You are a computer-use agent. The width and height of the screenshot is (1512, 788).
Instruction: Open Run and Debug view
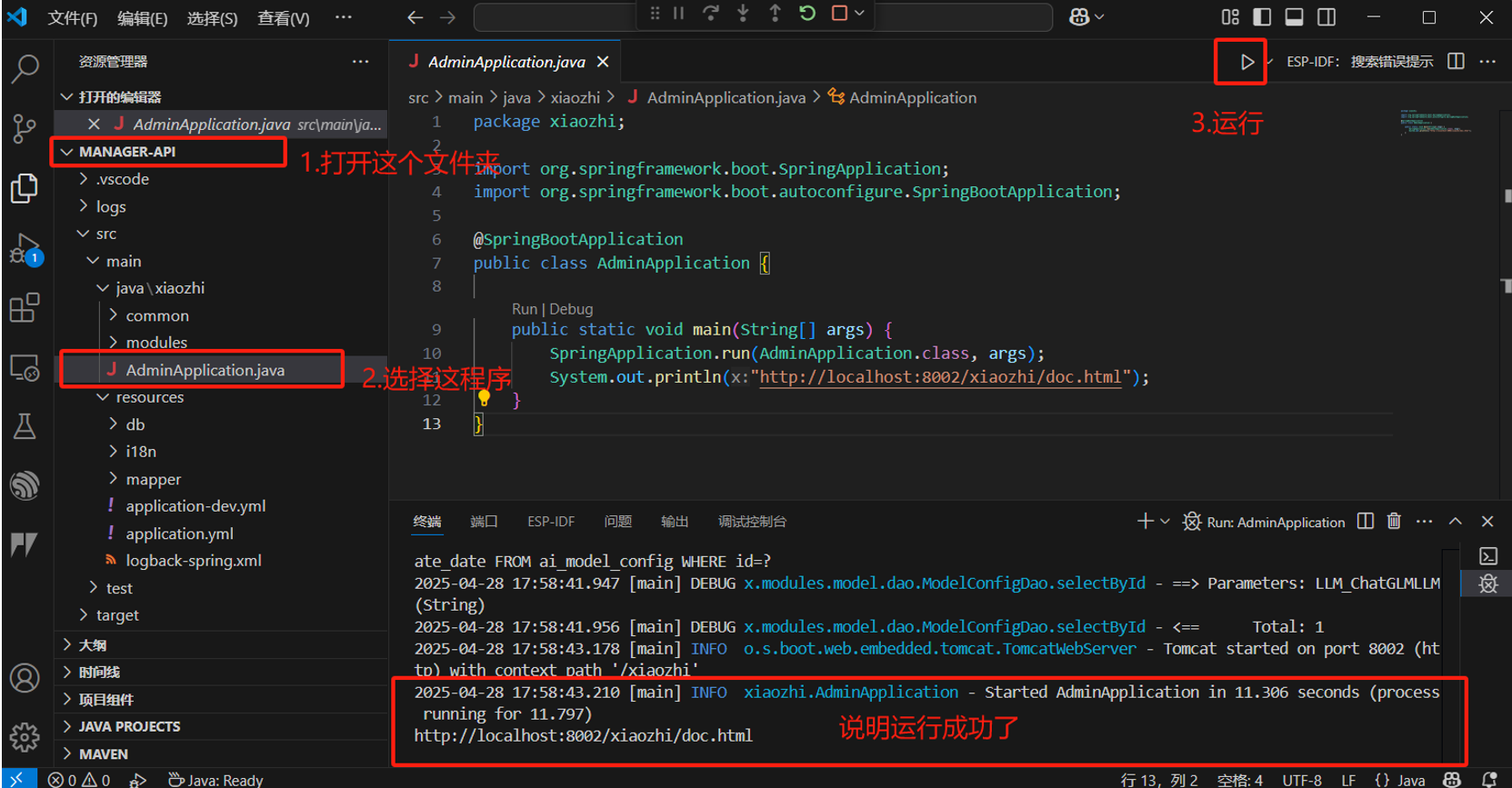pyautogui.click(x=25, y=248)
